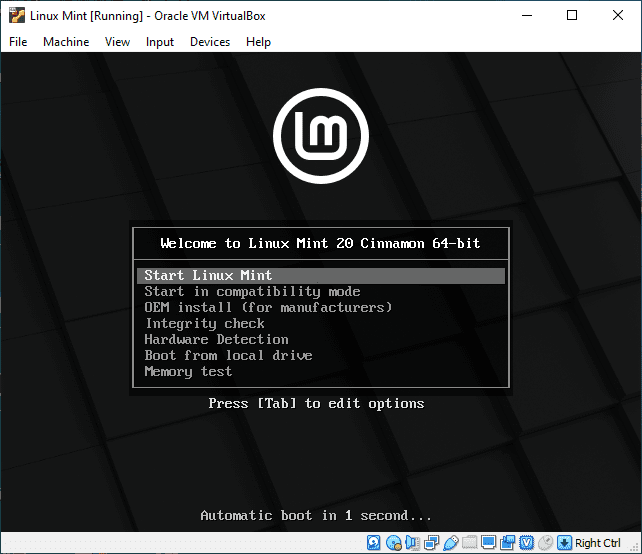Open the File menu
The width and height of the screenshot is (642, 554).
pos(18,42)
